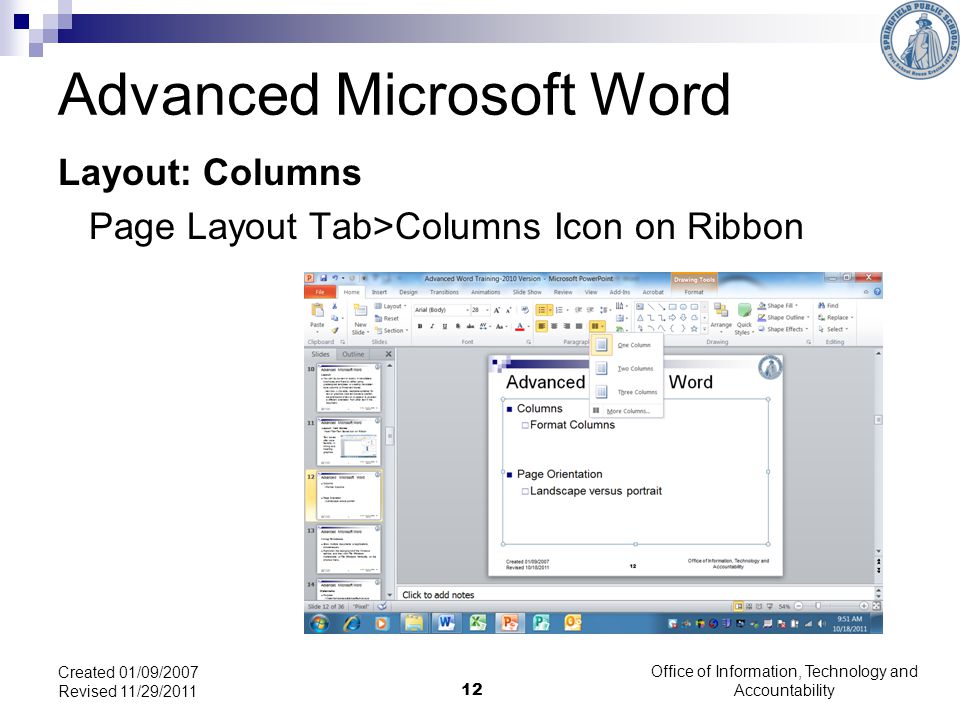Toggle text Shadow formatting
This screenshot has width=960, height=720.
click(x=457, y=326)
